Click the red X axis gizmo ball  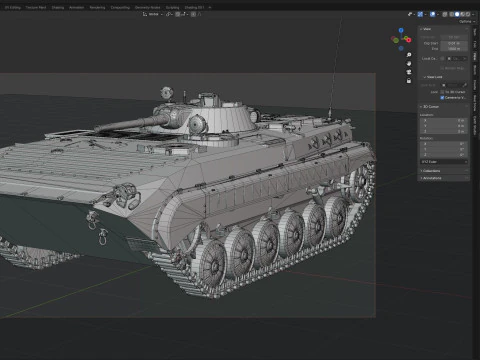coord(409,40)
